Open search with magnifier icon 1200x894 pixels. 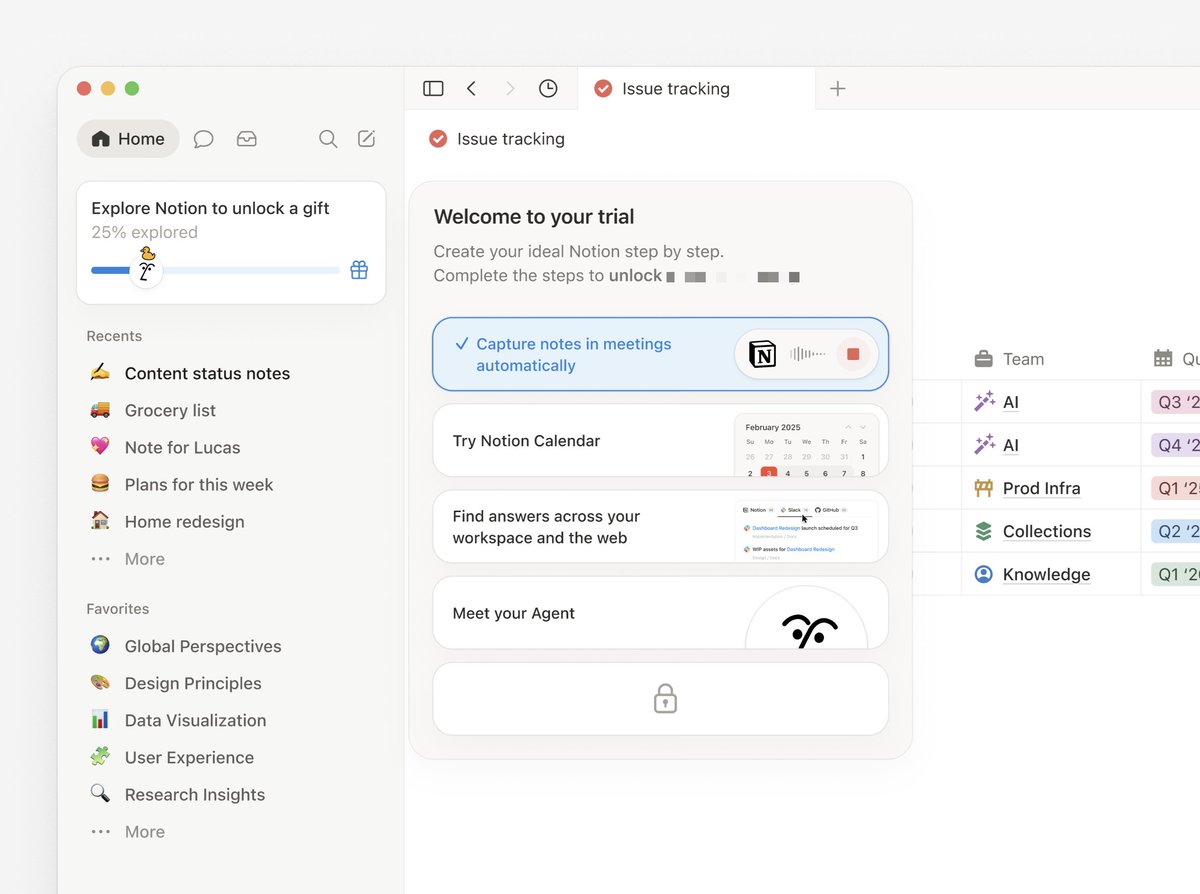pos(328,139)
